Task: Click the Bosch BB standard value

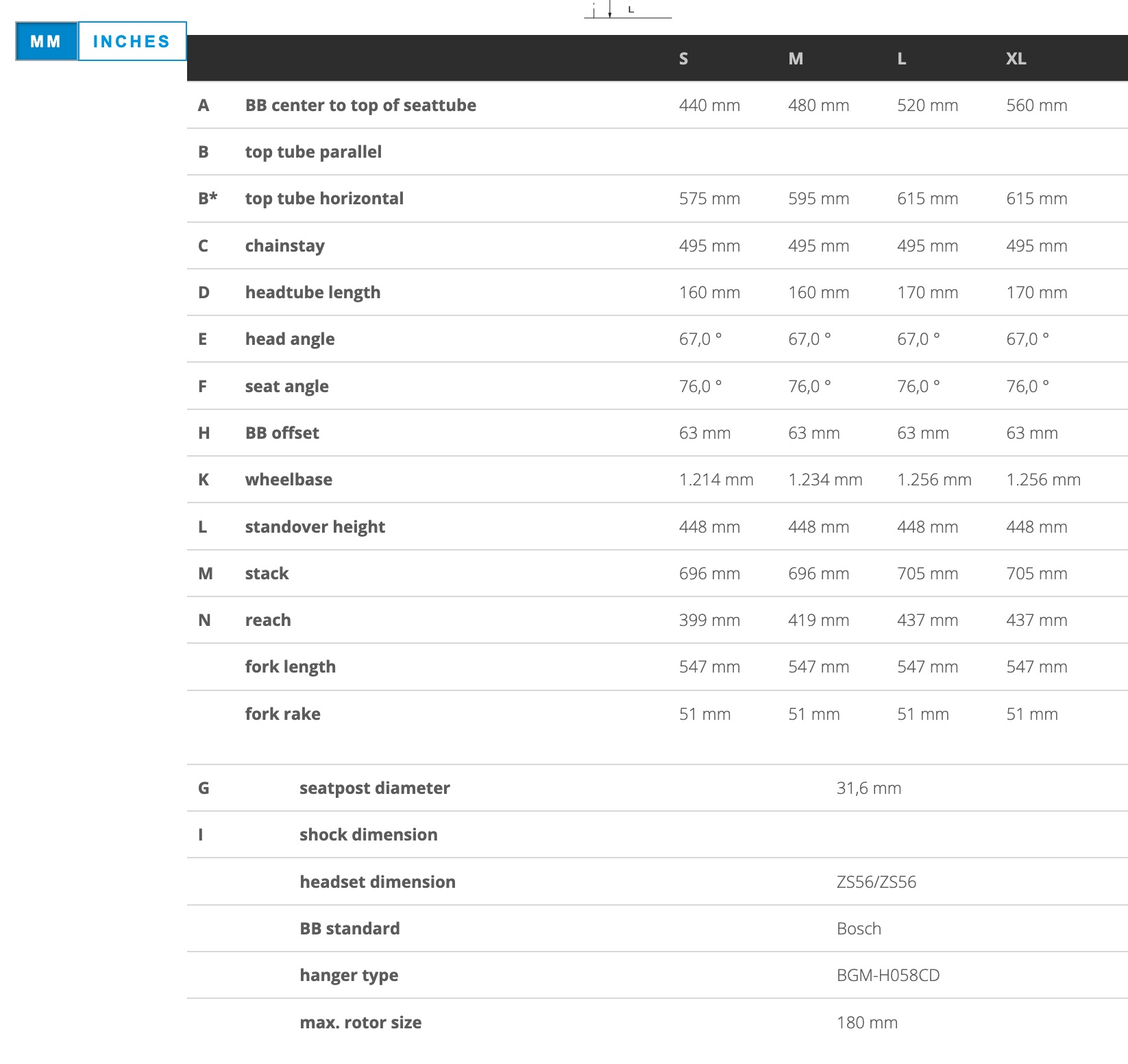Action: [x=859, y=929]
